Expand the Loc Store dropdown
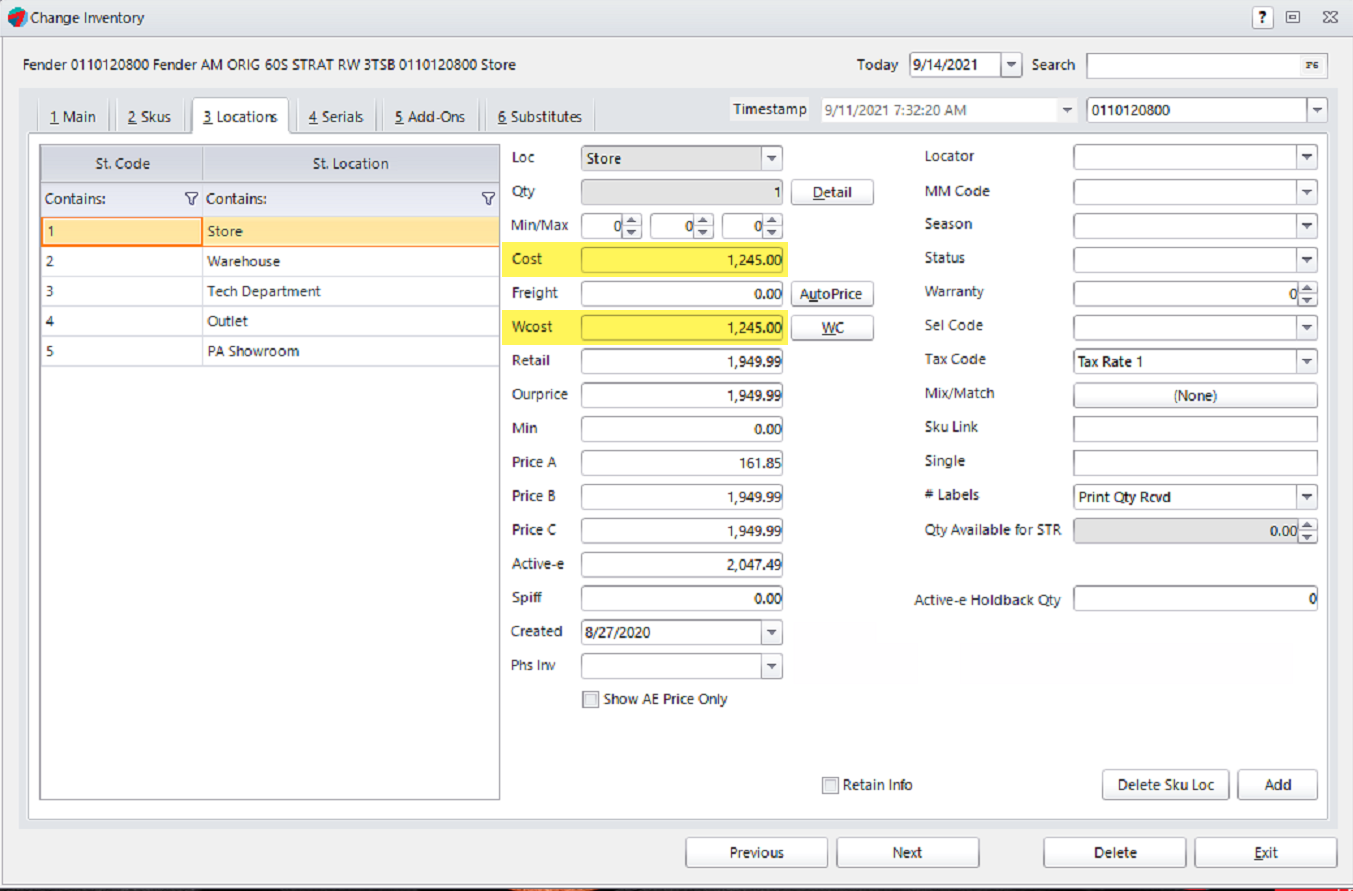The width and height of the screenshot is (1353, 891). coord(771,158)
